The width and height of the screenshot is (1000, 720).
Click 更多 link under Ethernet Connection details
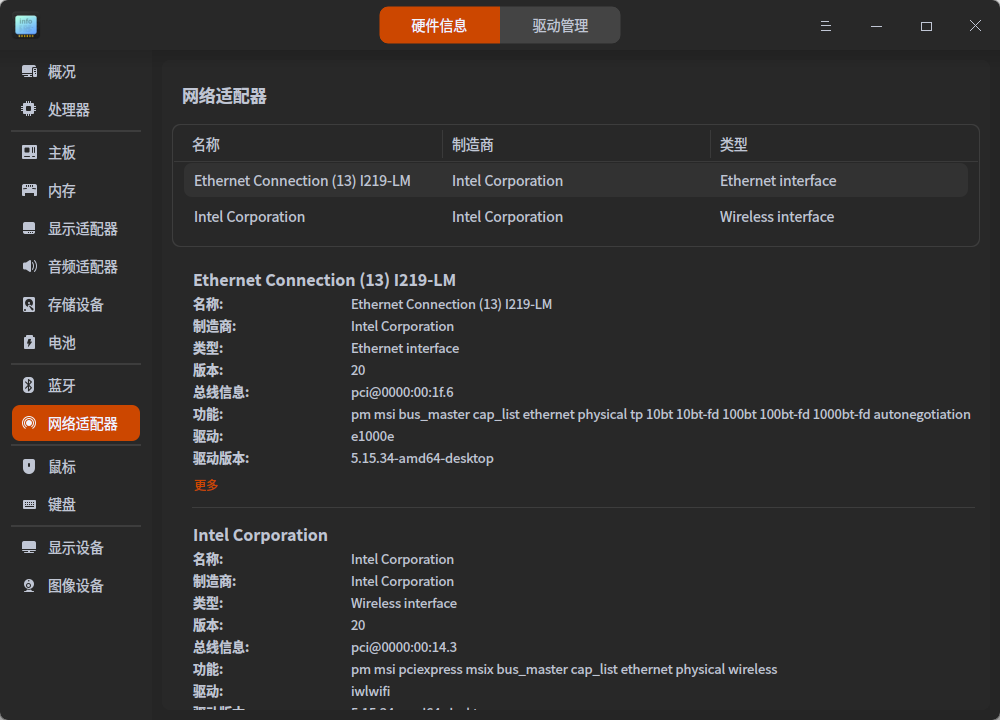(206, 485)
